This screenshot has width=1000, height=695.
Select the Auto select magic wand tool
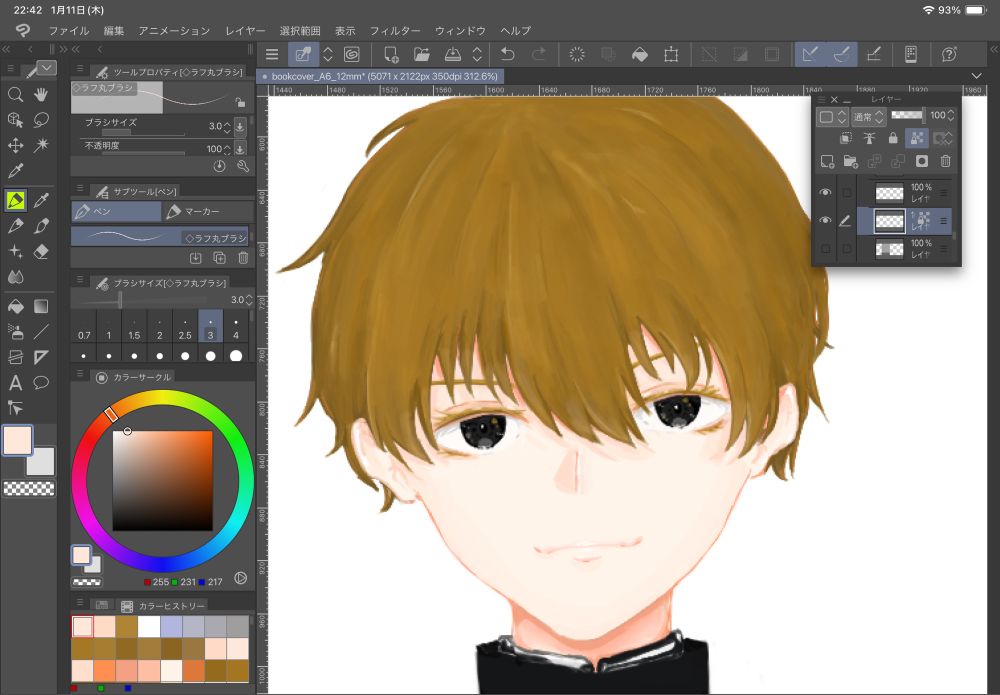pos(41,145)
